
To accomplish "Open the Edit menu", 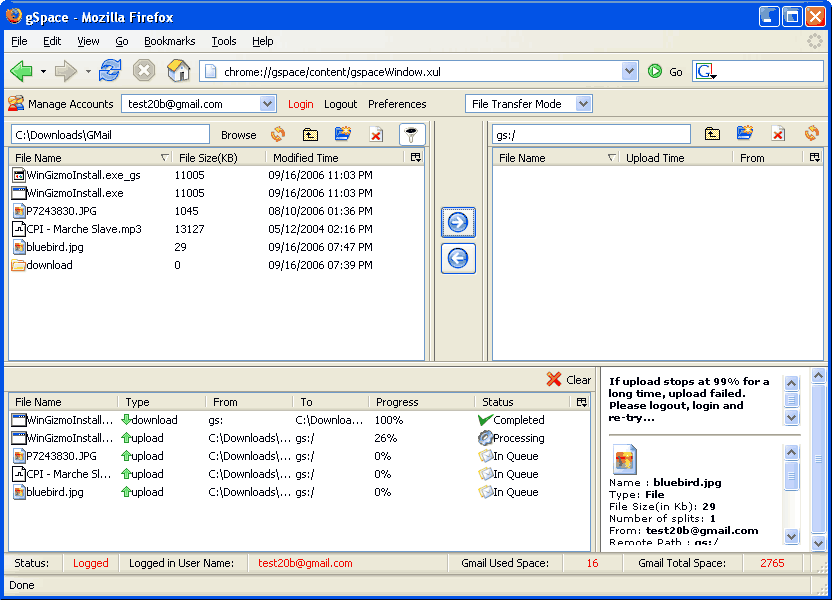I will (52, 41).
